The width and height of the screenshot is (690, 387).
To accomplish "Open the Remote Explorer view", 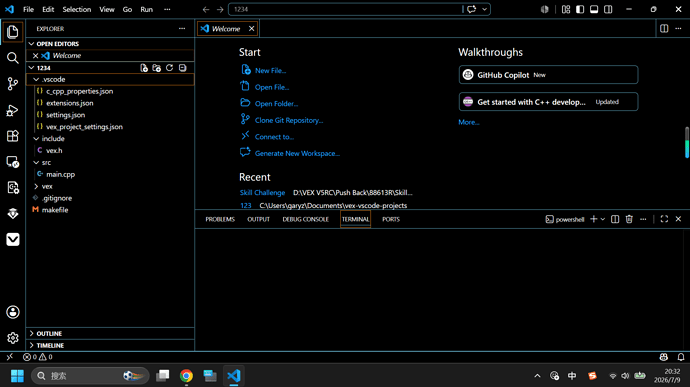I will point(13,162).
